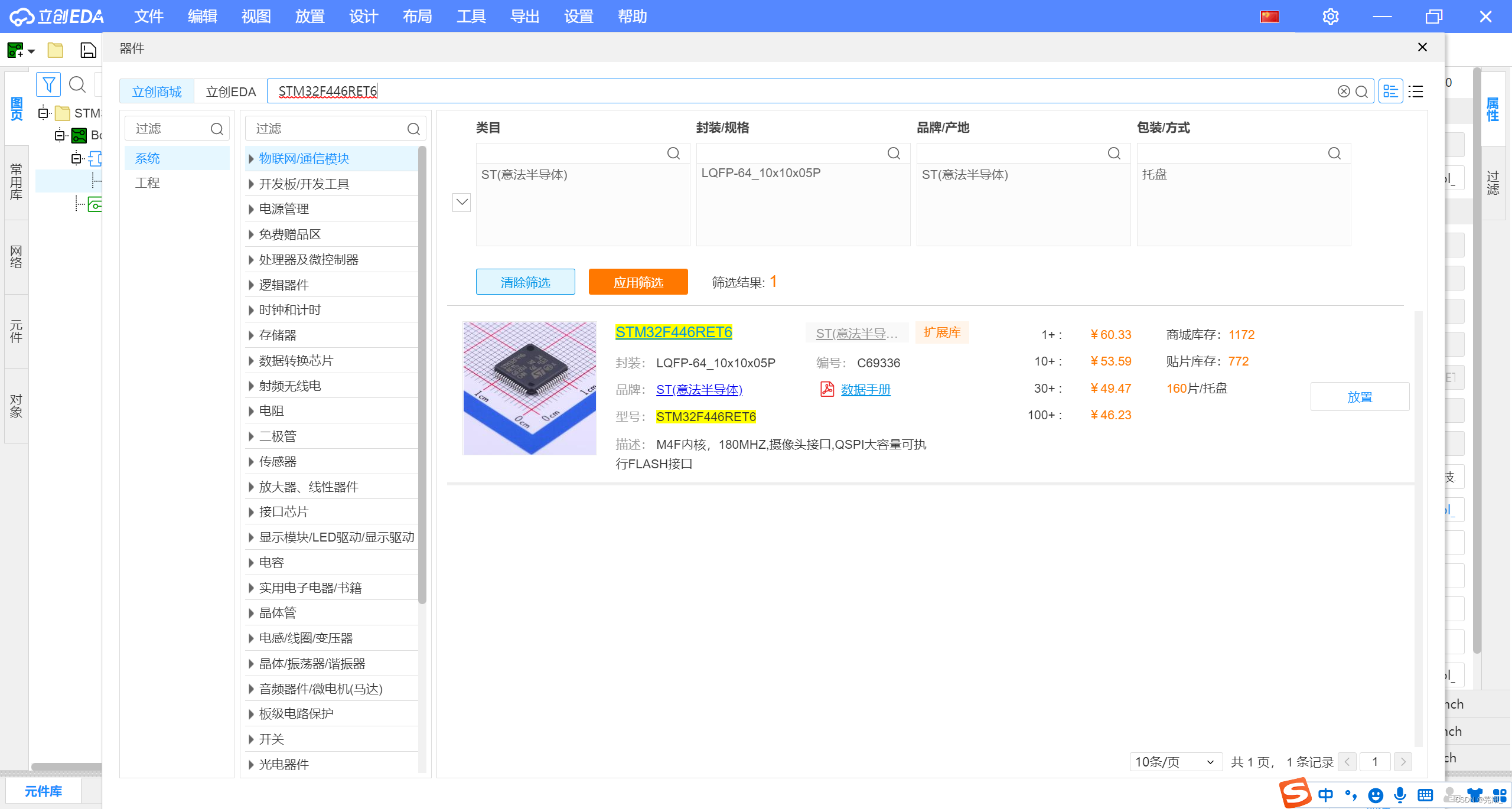This screenshot has width=1512, height=809.
Task: Switch to detailed card view icon
Action: (x=1390, y=92)
